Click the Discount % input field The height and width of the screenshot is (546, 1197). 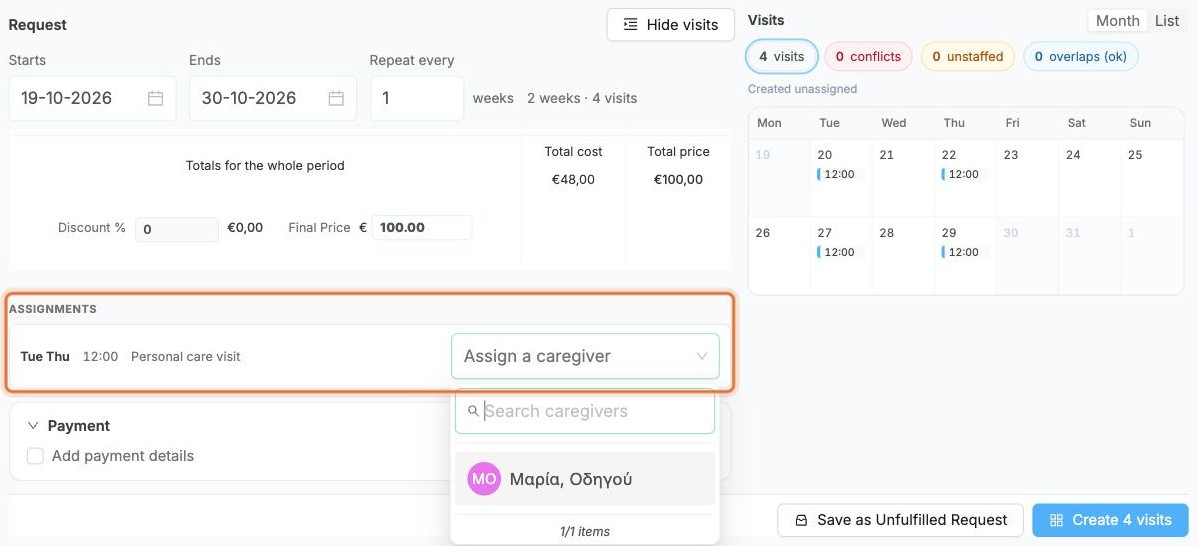point(177,228)
